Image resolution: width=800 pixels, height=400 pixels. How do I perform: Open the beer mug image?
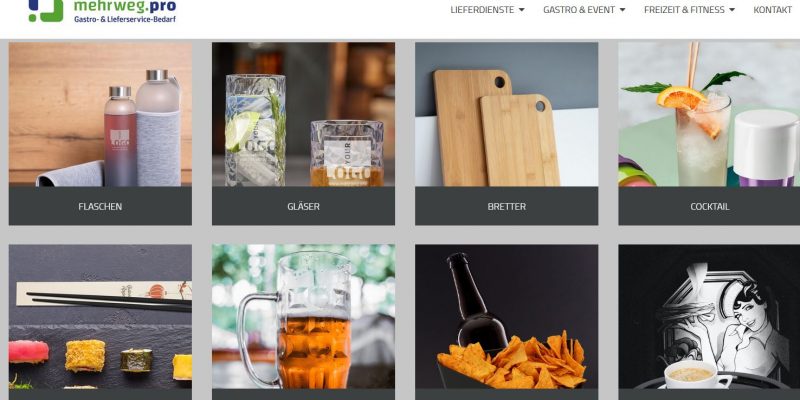[303, 316]
